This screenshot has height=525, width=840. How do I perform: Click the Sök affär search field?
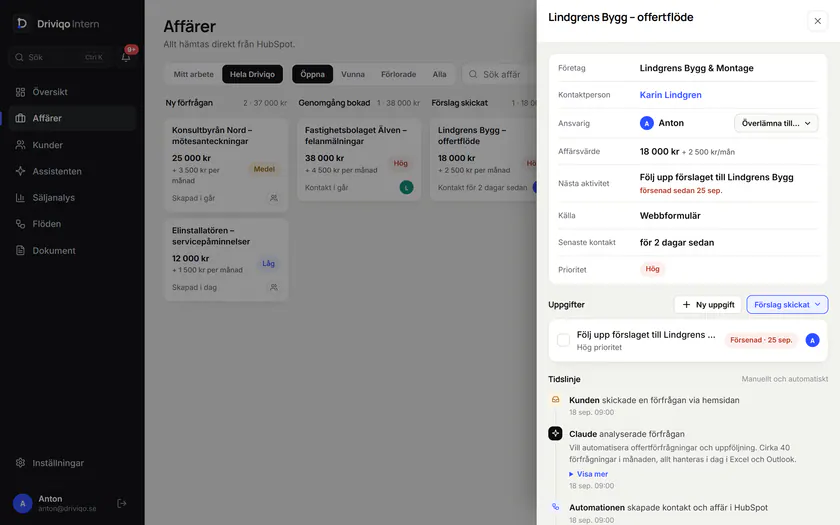[x=499, y=74]
